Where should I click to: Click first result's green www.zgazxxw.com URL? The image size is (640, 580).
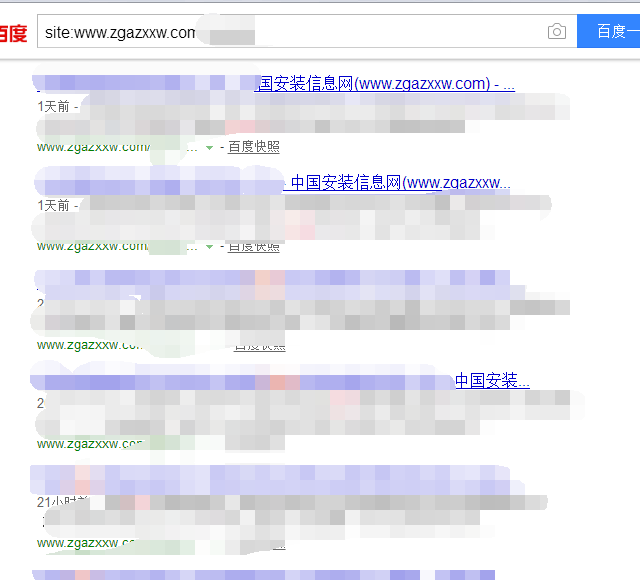coord(93,147)
